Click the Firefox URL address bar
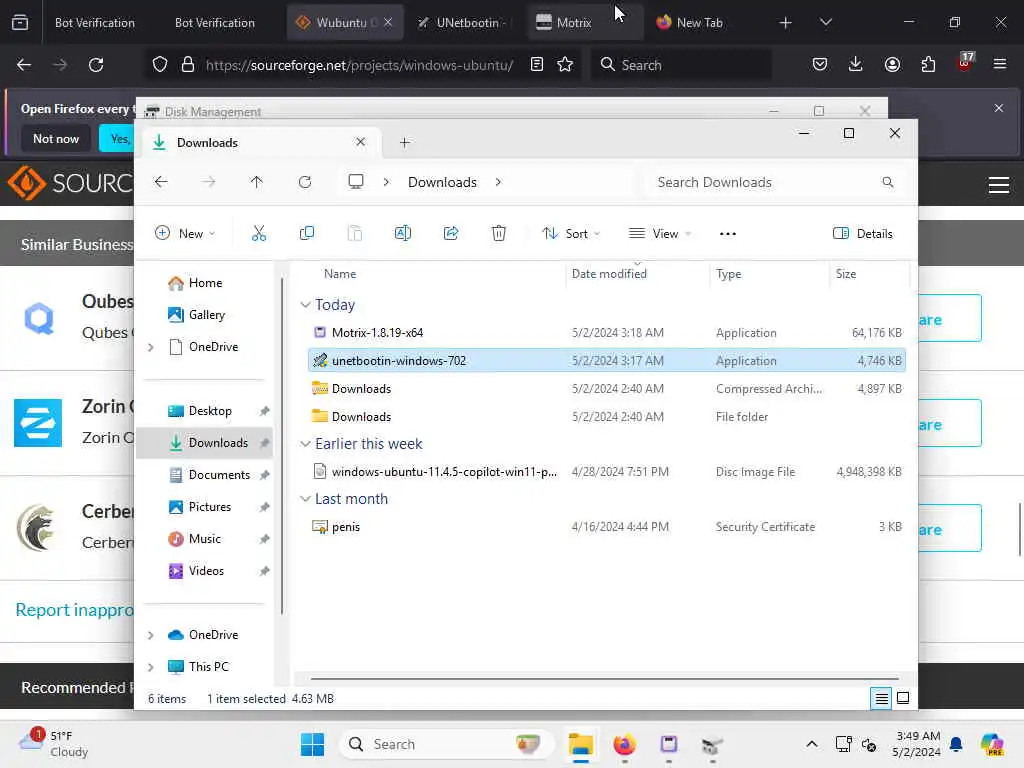 click(359, 65)
